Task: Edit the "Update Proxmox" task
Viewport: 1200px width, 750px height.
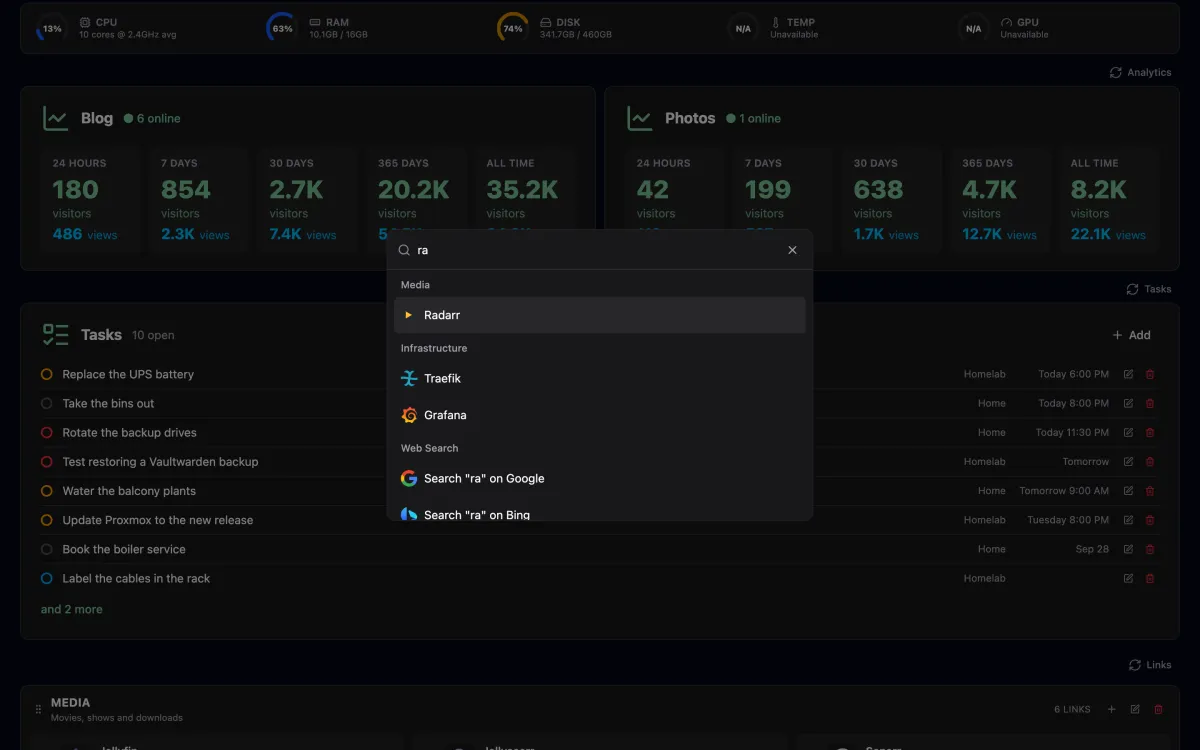Action: click(x=1128, y=520)
